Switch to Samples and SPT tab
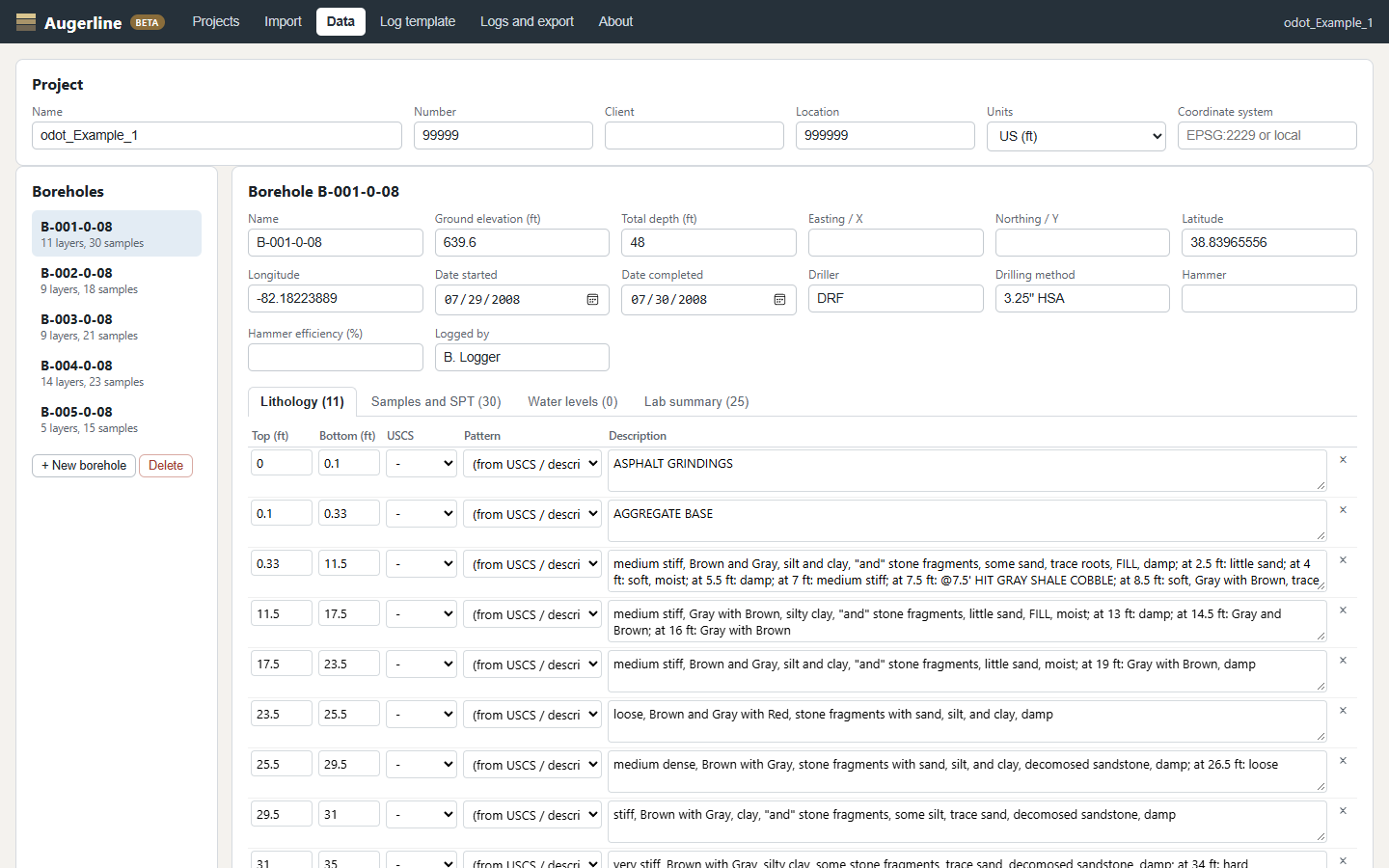1389x868 pixels. (x=436, y=401)
